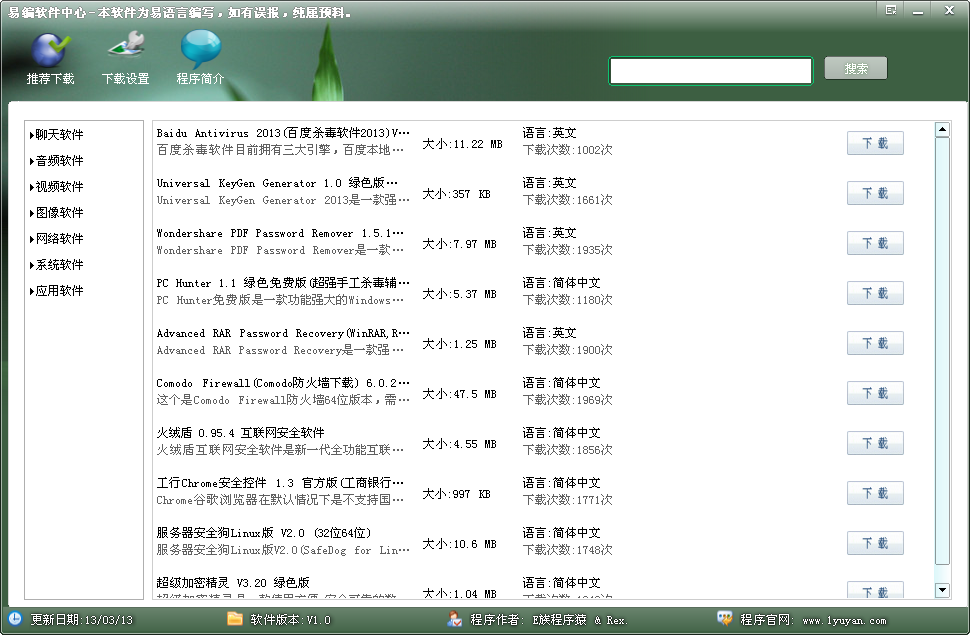The width and height of the screenshot is (970, 635).
Task: Click 下载 for Wondershare PDF Password Remover
Action: (x=875, y=244)
